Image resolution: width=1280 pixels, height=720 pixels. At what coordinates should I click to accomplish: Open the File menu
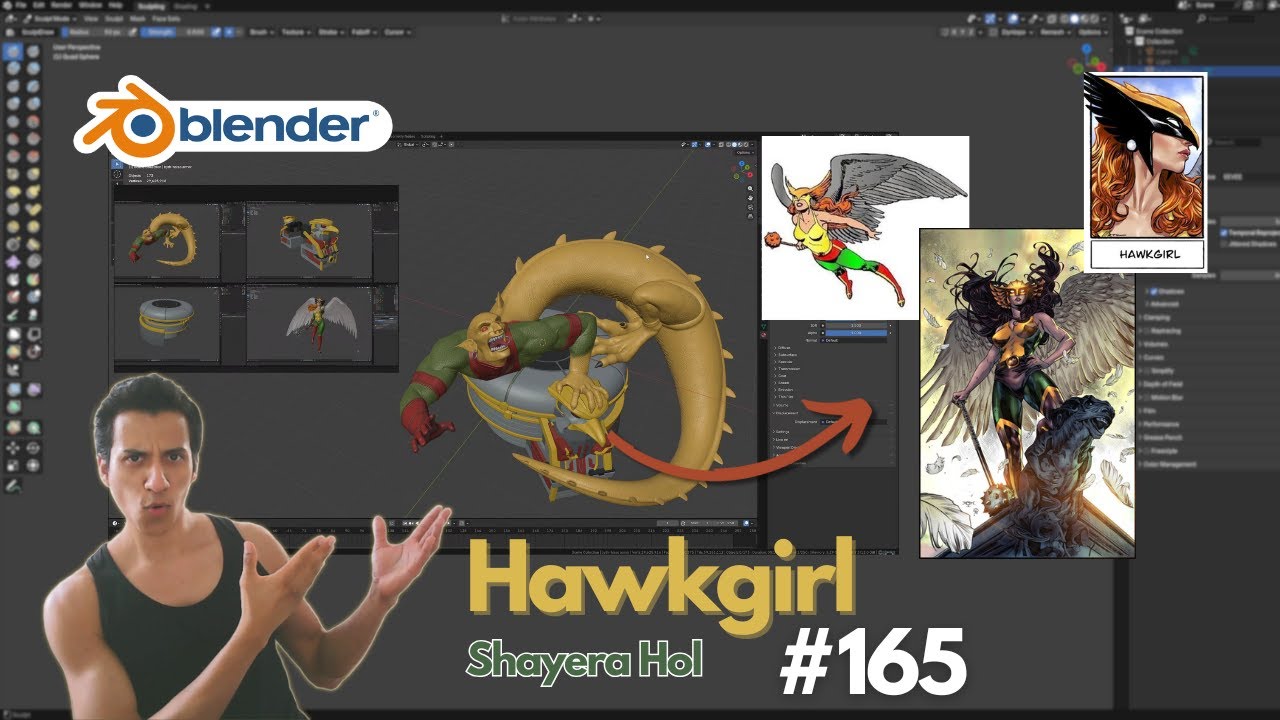pyautogui.click(x=21, y=5)
